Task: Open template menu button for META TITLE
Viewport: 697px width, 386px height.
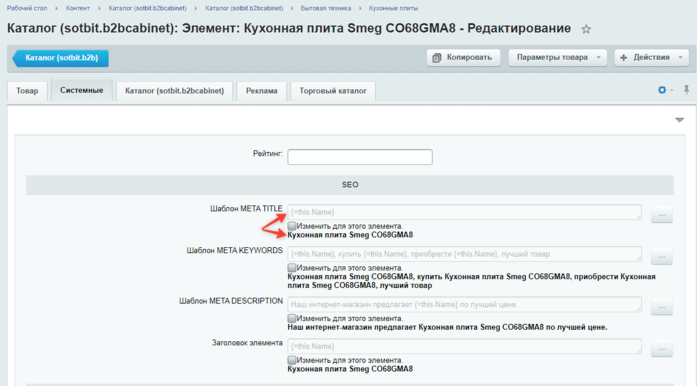Action: click(661, 214)
